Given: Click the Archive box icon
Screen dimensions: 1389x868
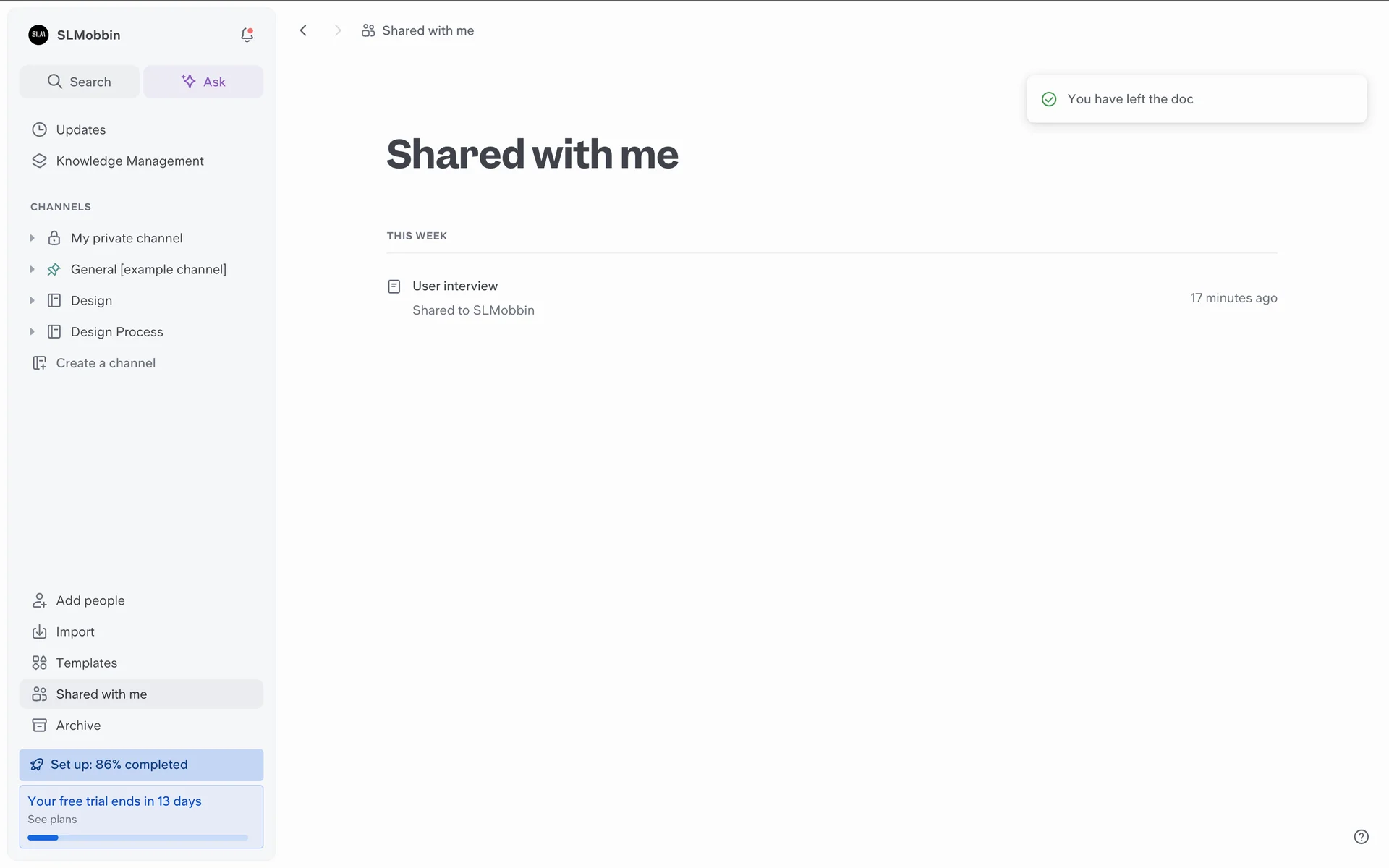Looking at the screenshot, I should pos(40,725).
